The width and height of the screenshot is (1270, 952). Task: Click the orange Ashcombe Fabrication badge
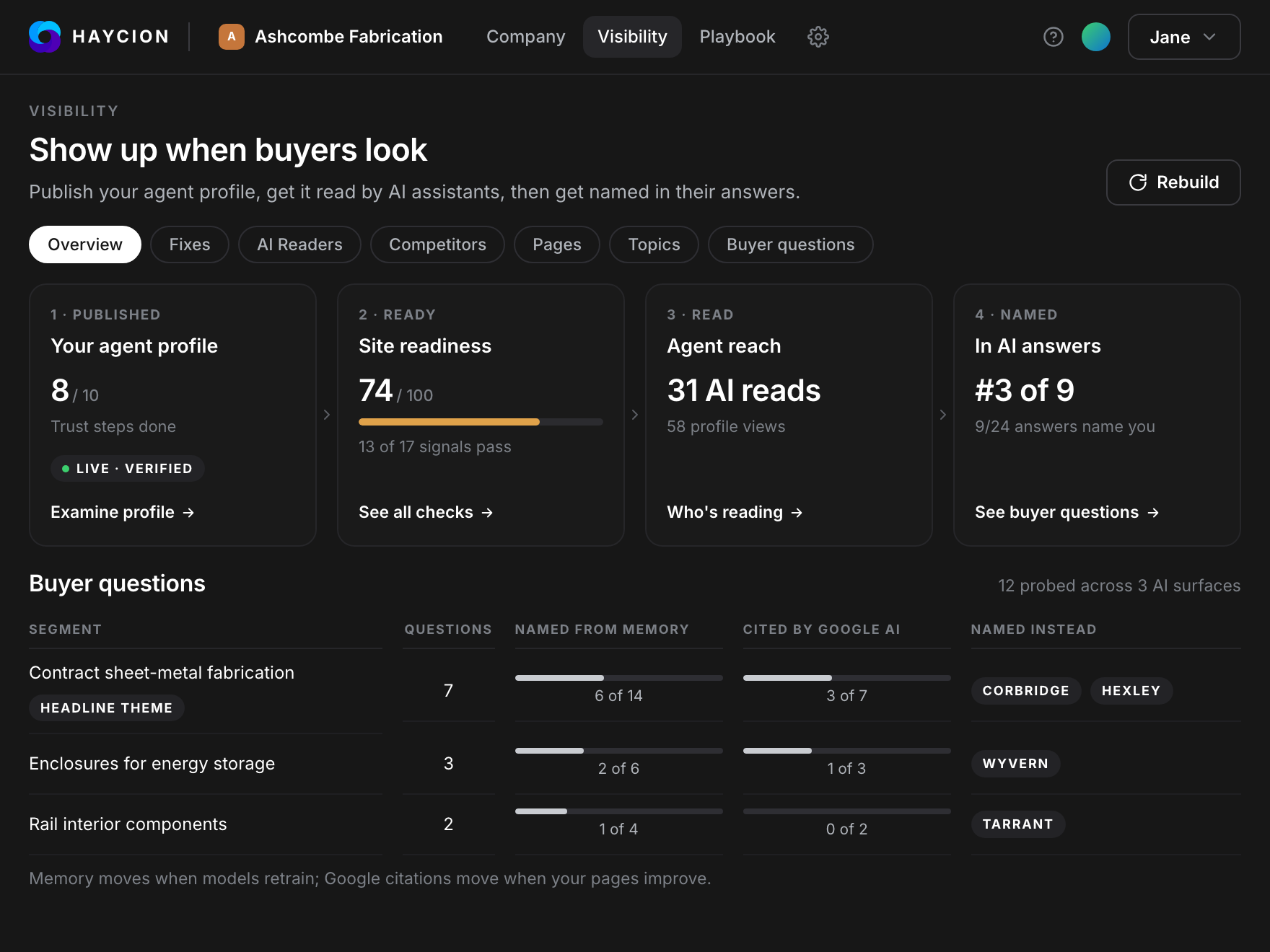click(231, 37)
